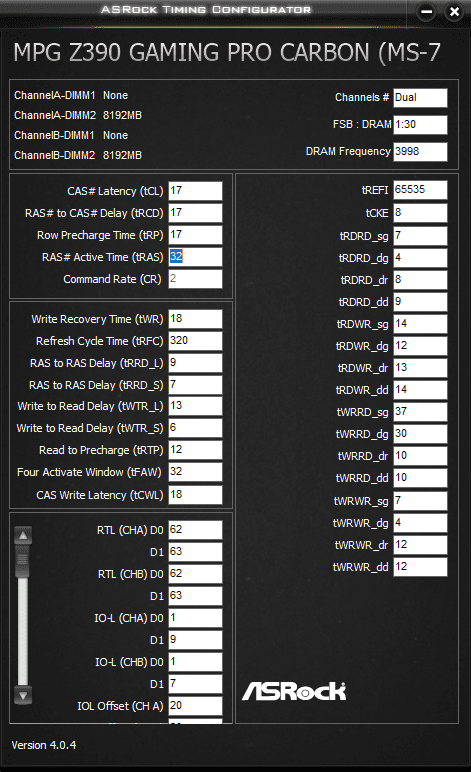
Task: Click the tWRWR_dr value field
Action: click(420, 545)
